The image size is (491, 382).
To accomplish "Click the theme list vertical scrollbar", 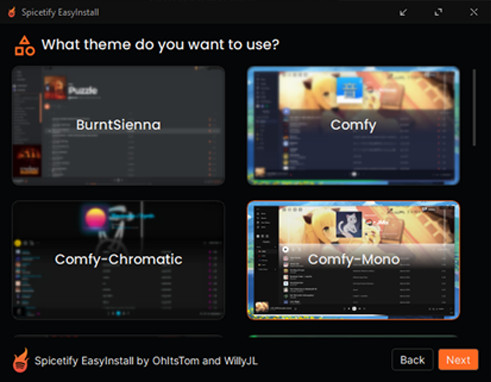I will click(474, 107).
